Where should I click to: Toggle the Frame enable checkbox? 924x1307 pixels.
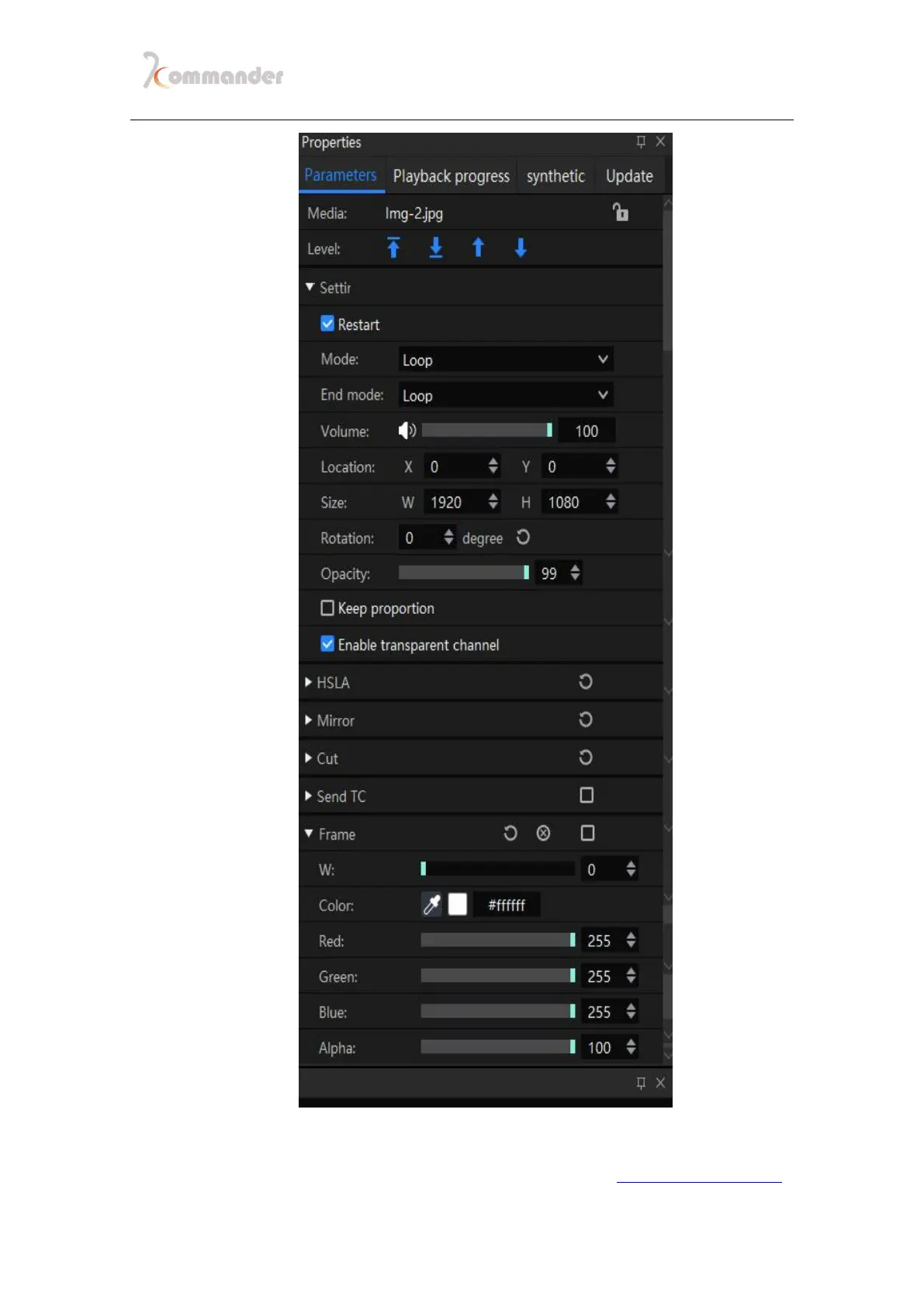pos(587,833)
